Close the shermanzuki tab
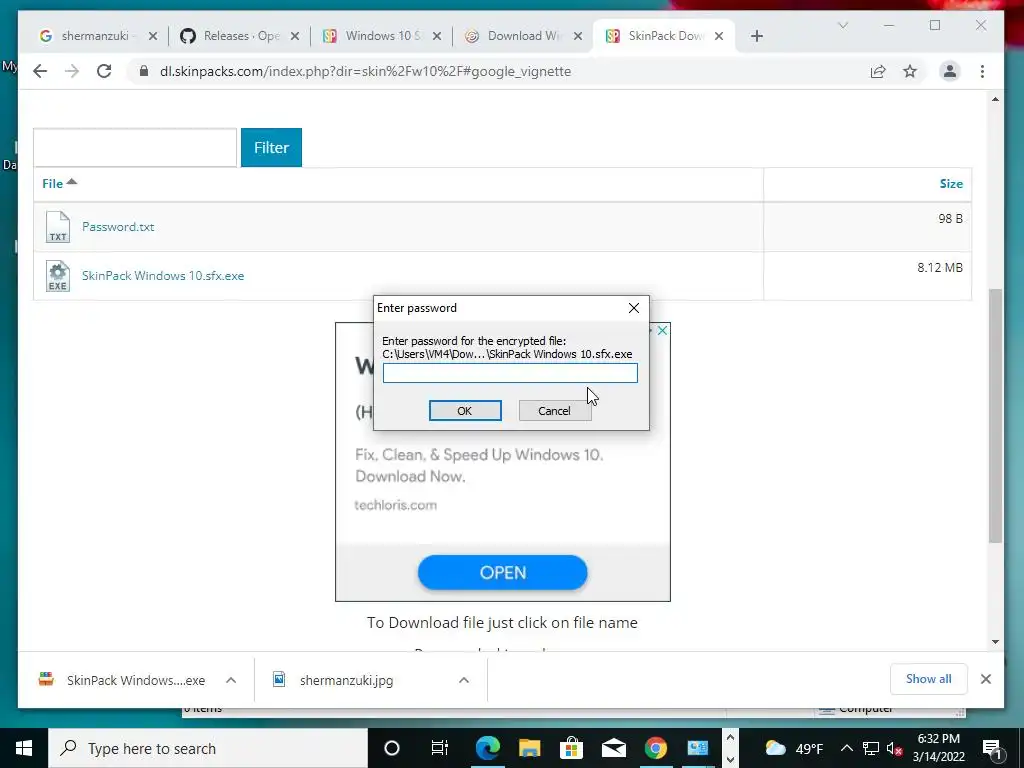 [x=153, y=36]
